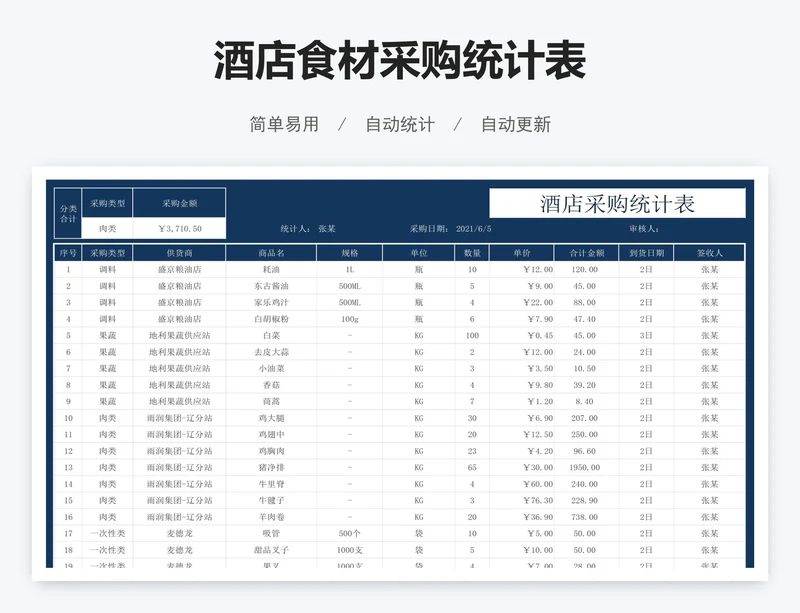Click the 东古酱油 product cell
Image resolution: width=800 pixels, height=613 pixels.
(271, 286)
